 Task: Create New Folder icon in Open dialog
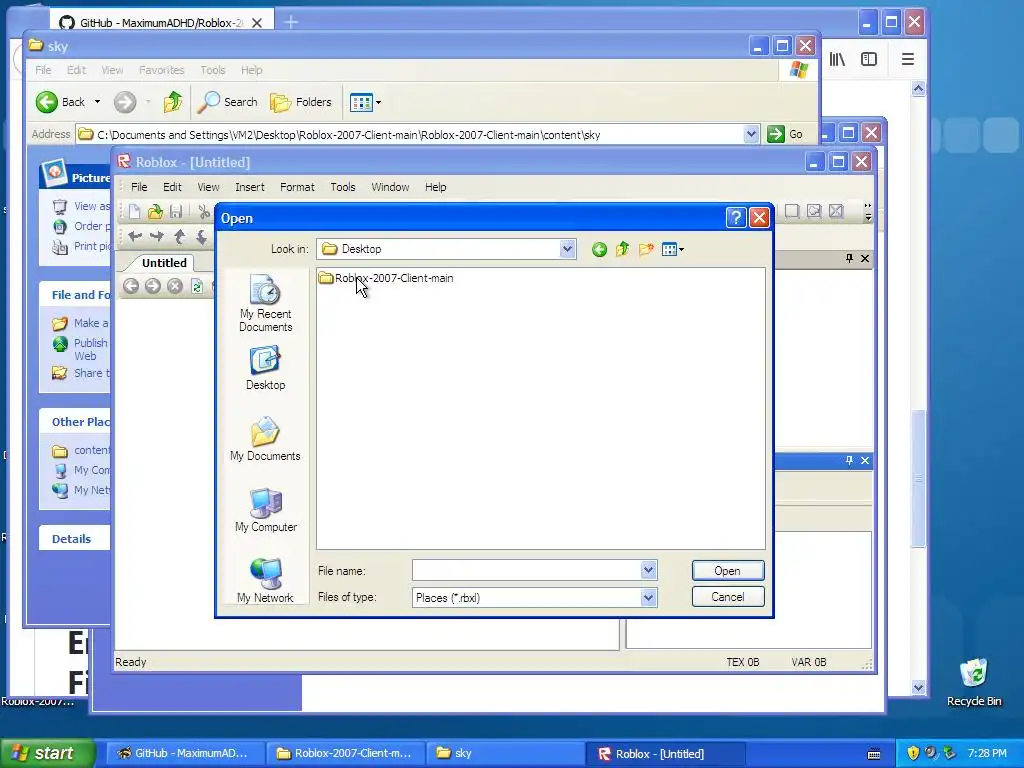coord(646,249)
